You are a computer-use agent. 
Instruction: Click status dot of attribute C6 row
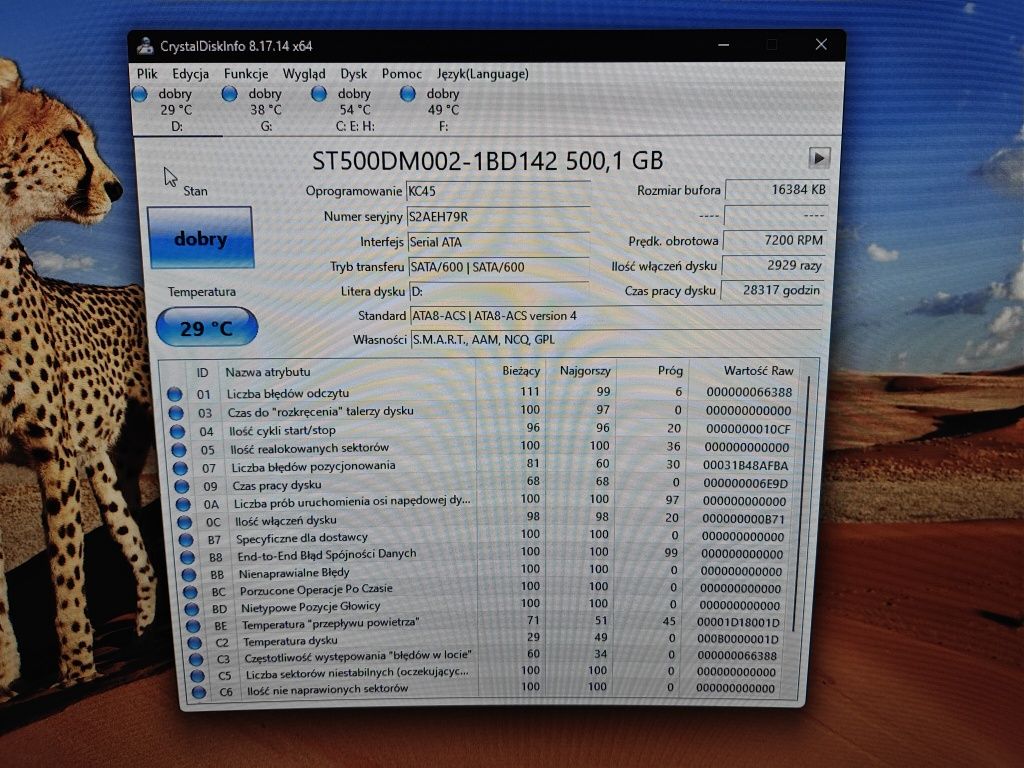pos(199,692)
